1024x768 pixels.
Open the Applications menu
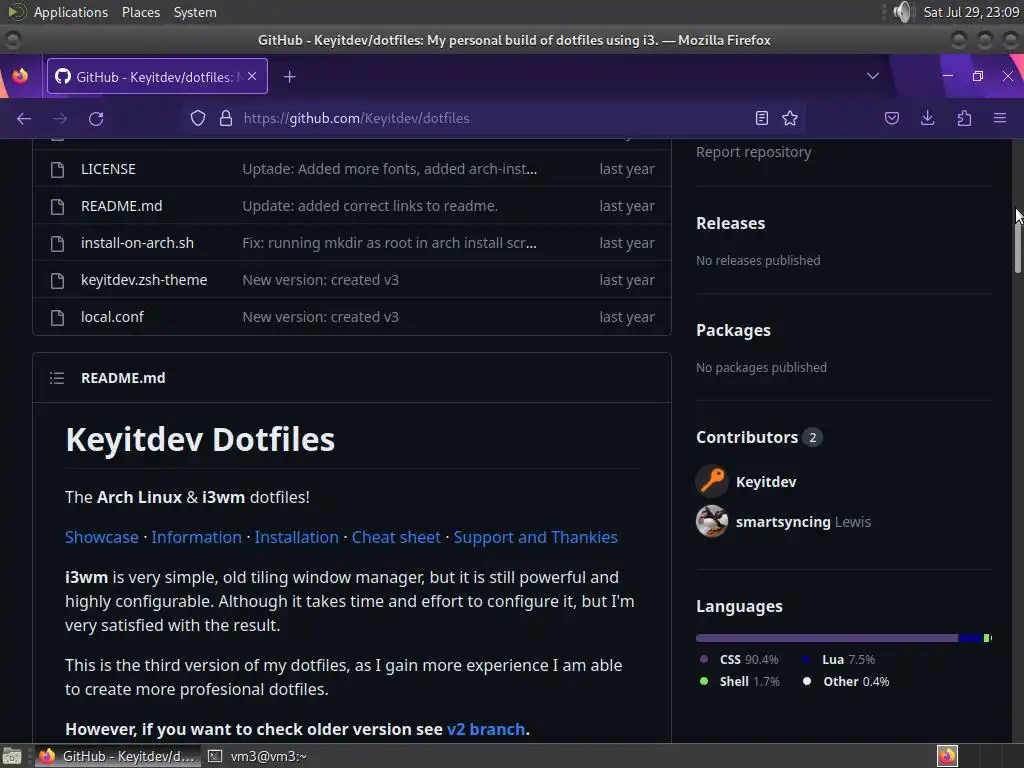pyautogui.click(x=71, y=12)
